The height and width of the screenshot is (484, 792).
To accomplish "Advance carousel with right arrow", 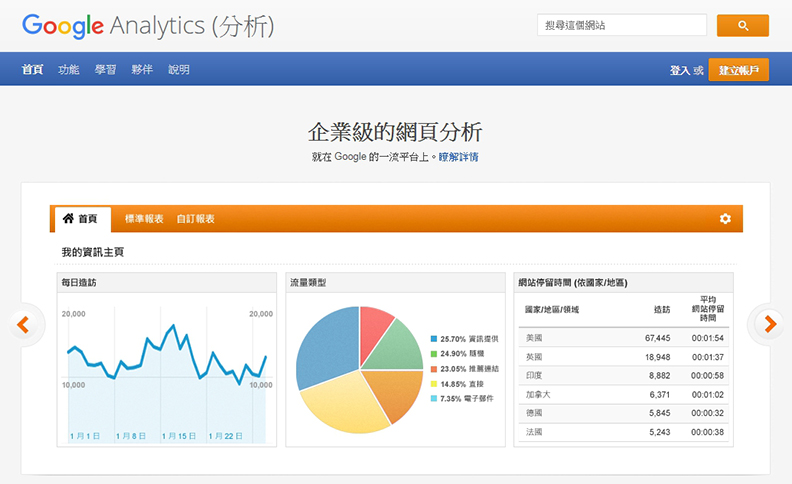I will pos(770,324).
